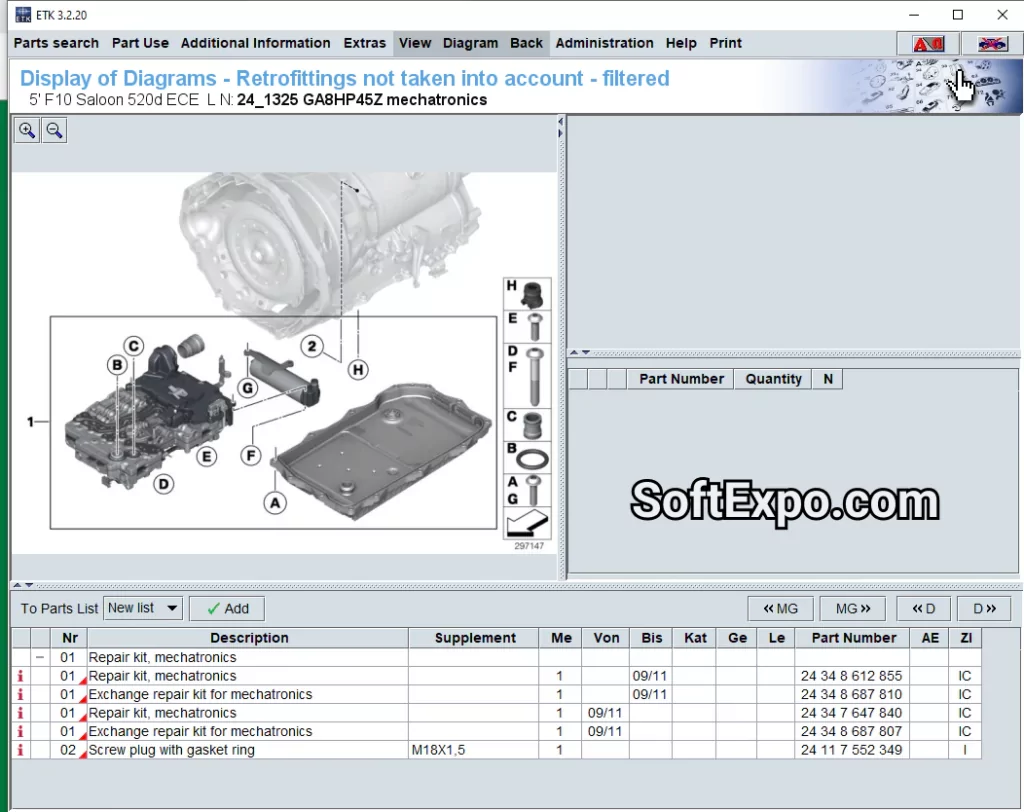Click the arrow icon at legend bottom
This screenshot has width=1024, height=812.
(x=526, y=523)
